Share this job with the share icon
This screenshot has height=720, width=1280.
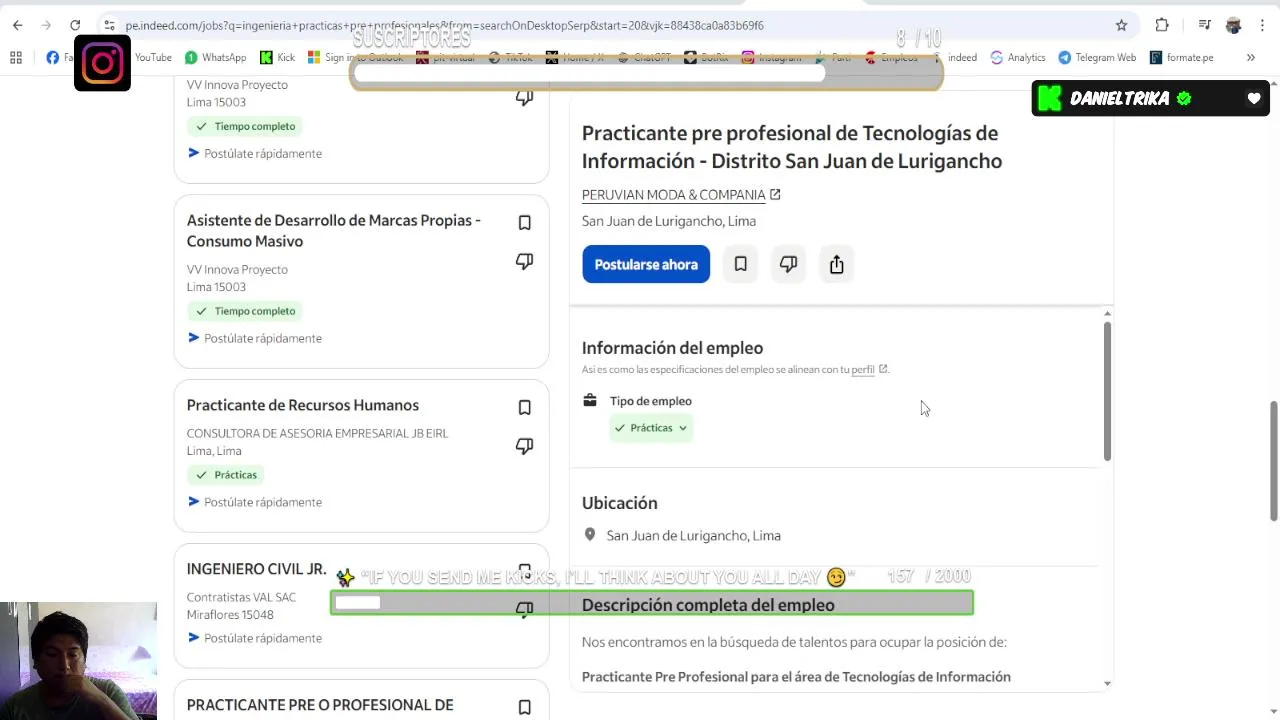[x=836, y=264]
